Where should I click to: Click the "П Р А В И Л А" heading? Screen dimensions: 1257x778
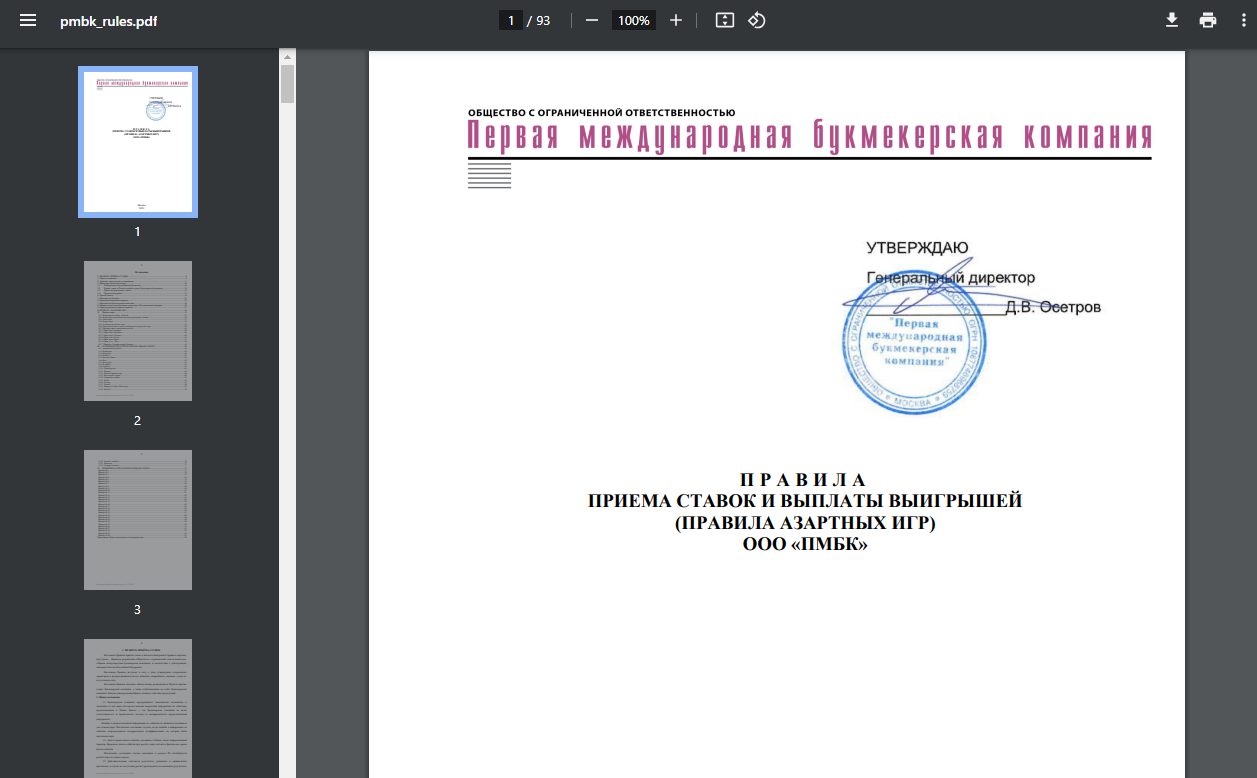tap(802, 481)
